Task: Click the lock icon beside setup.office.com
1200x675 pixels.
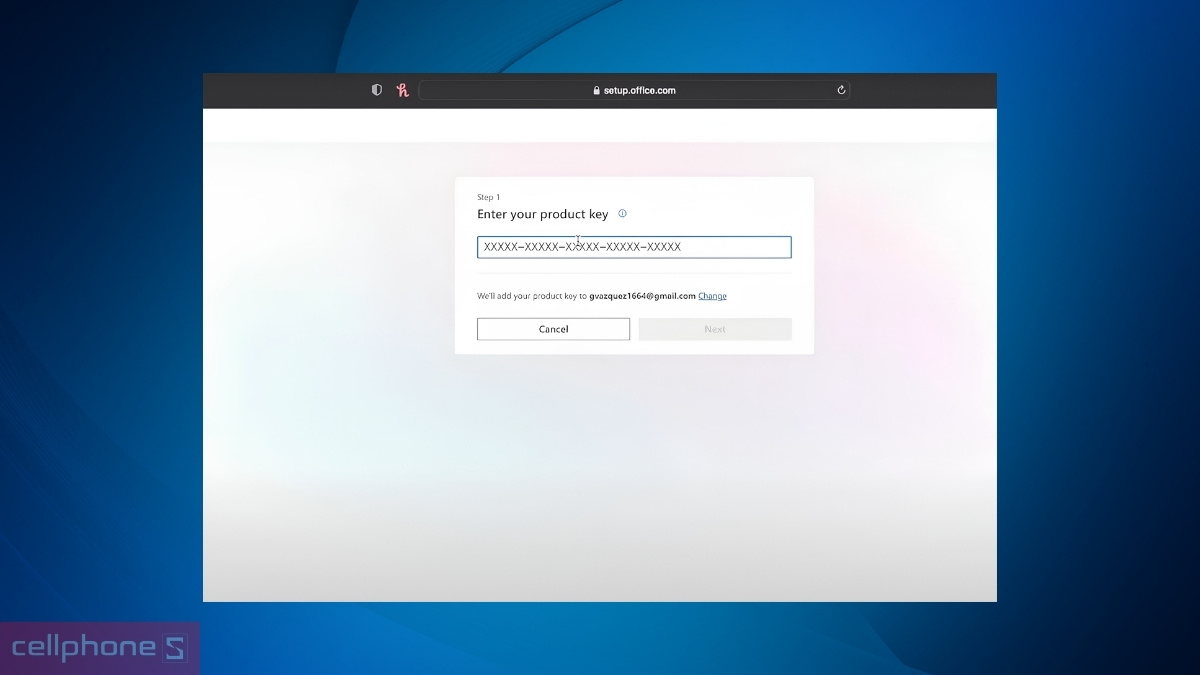Action: click(x=597, y=90)
